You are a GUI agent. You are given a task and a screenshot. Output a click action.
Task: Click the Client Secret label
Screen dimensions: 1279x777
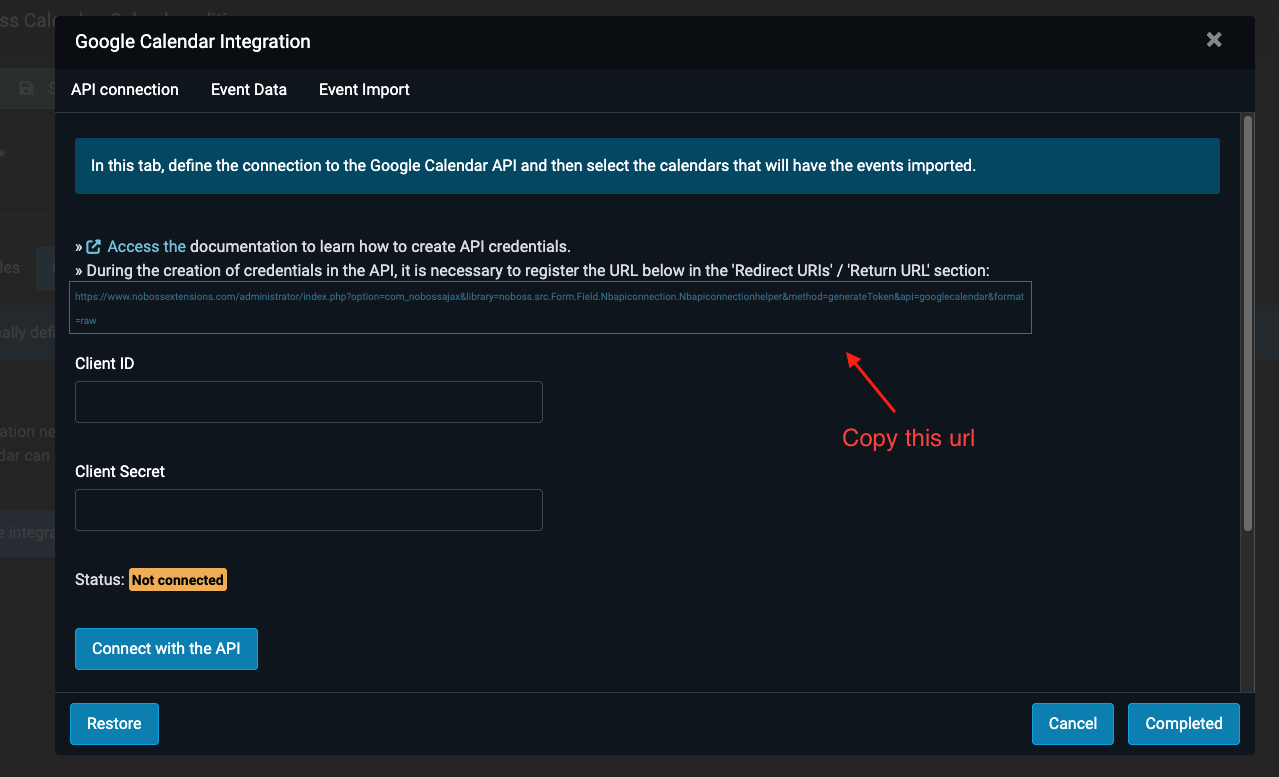tap(120, 472)
